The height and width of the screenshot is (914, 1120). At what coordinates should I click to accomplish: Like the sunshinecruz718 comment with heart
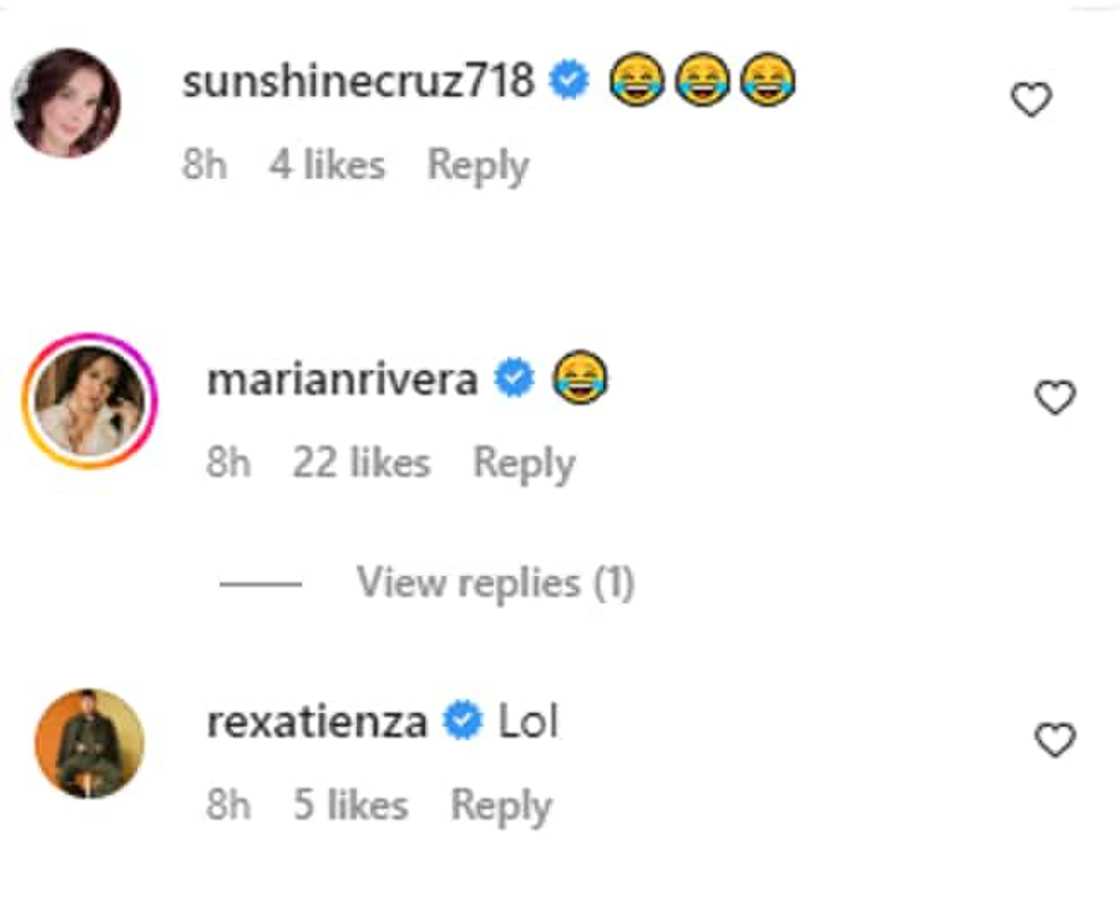click(1031, 100)
